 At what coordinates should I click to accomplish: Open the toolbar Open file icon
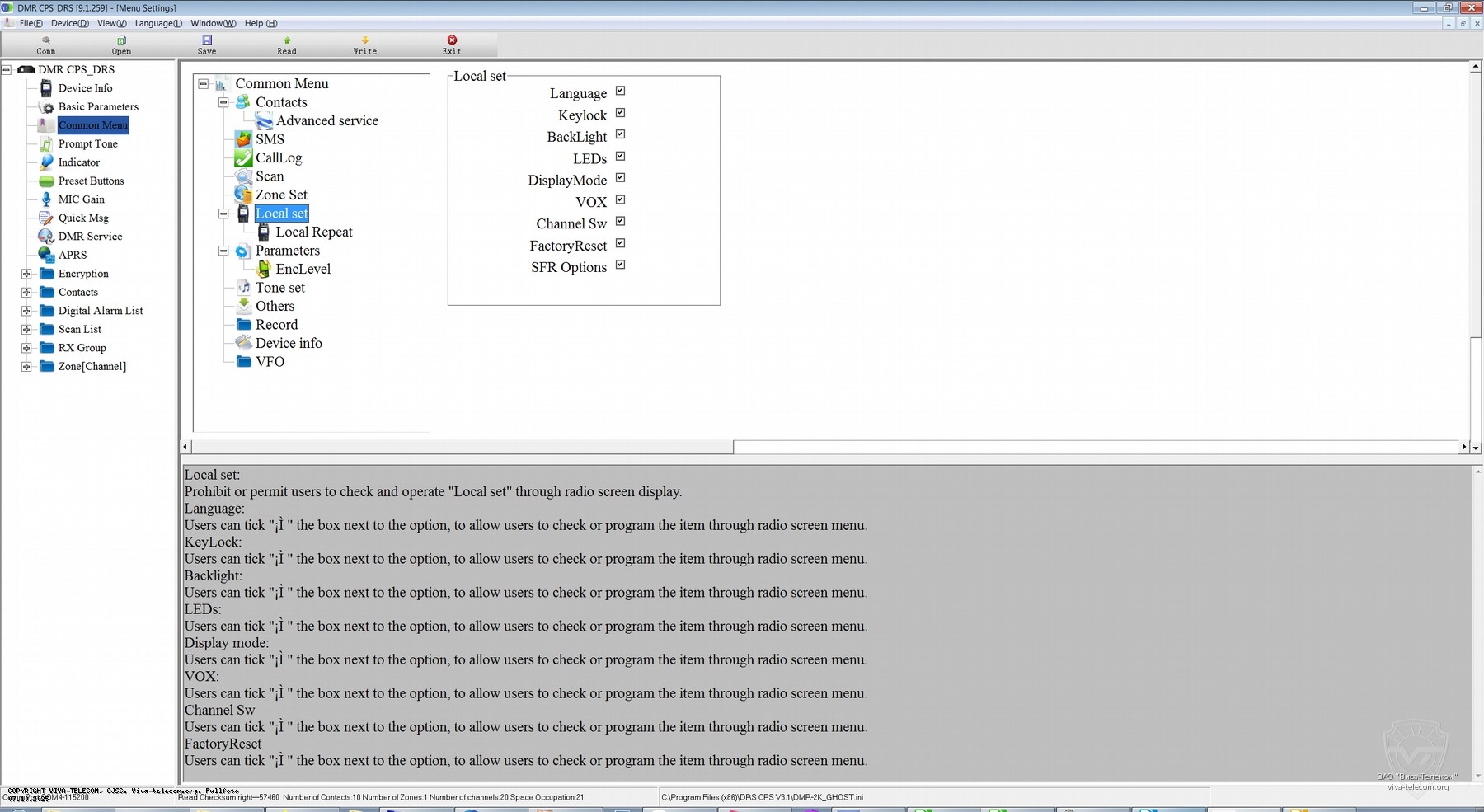(121, 40)
